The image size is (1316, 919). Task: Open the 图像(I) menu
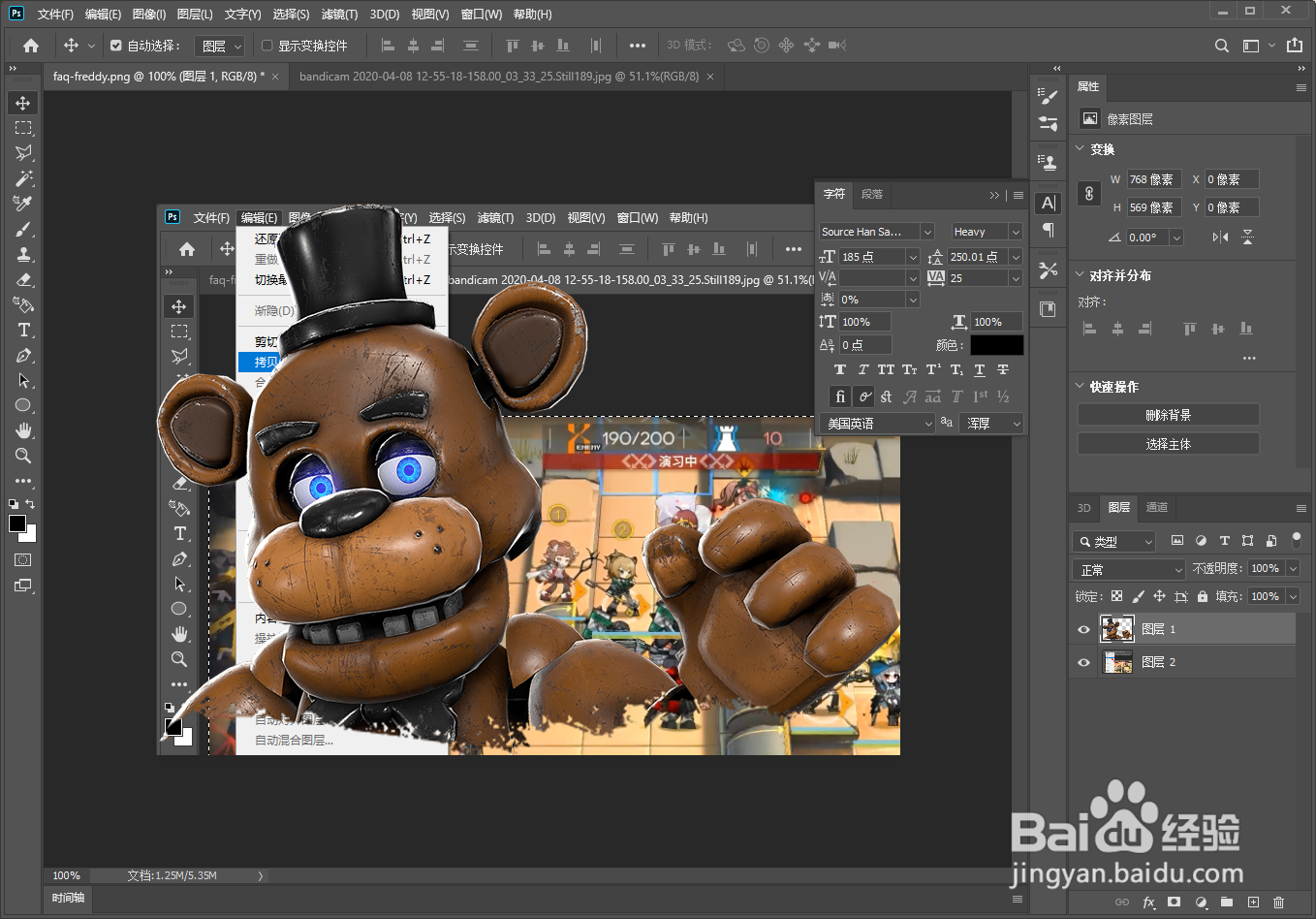pos(148,14)
